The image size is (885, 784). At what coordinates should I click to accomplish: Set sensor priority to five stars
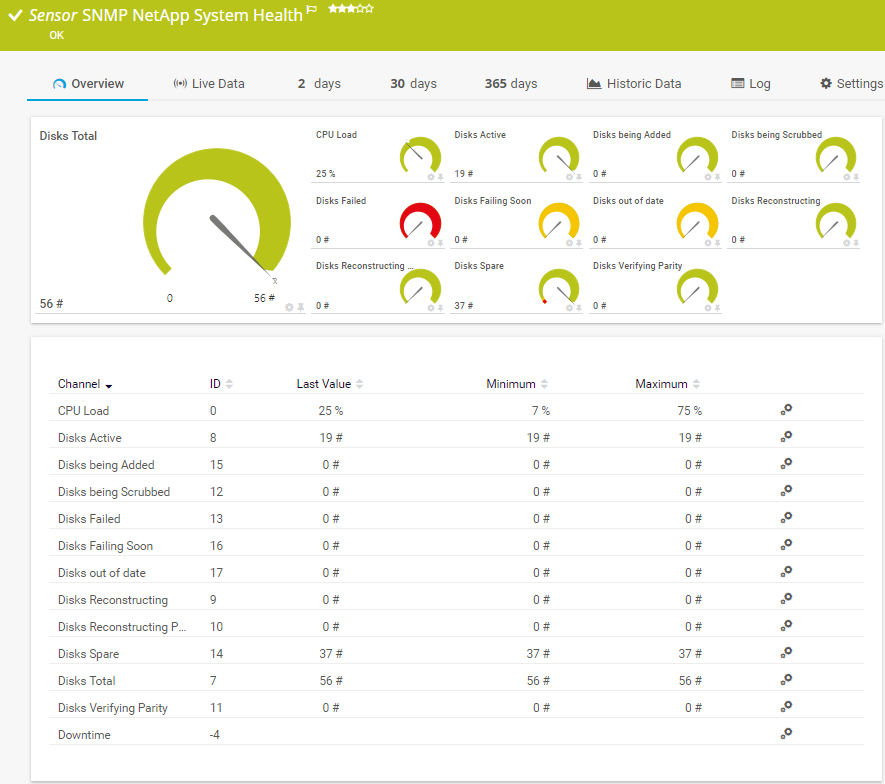click(x=370, y=9)
